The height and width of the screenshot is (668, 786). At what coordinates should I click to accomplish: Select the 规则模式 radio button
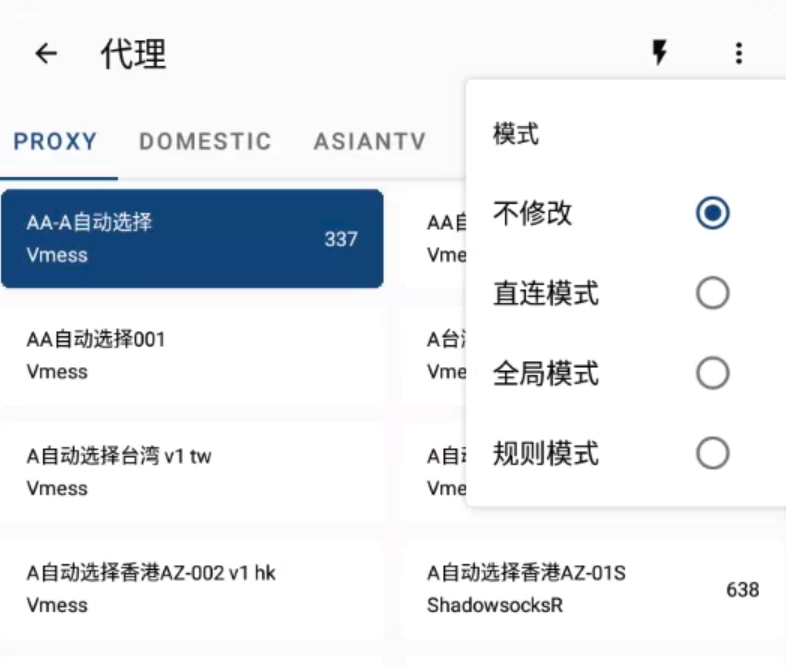coord(712,454)
